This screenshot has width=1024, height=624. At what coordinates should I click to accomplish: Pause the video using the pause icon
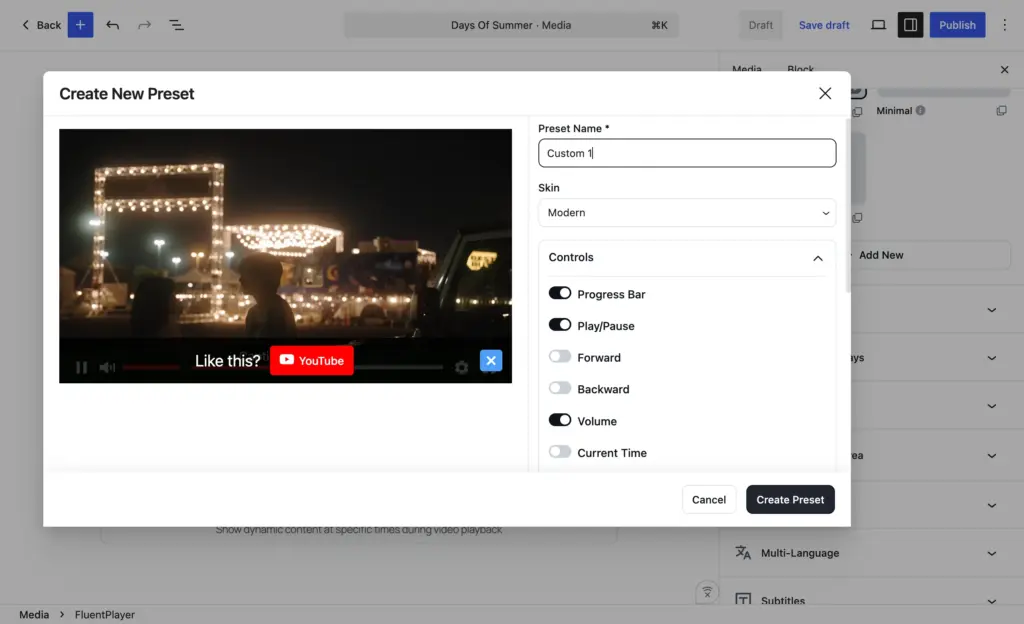point(82,367)
